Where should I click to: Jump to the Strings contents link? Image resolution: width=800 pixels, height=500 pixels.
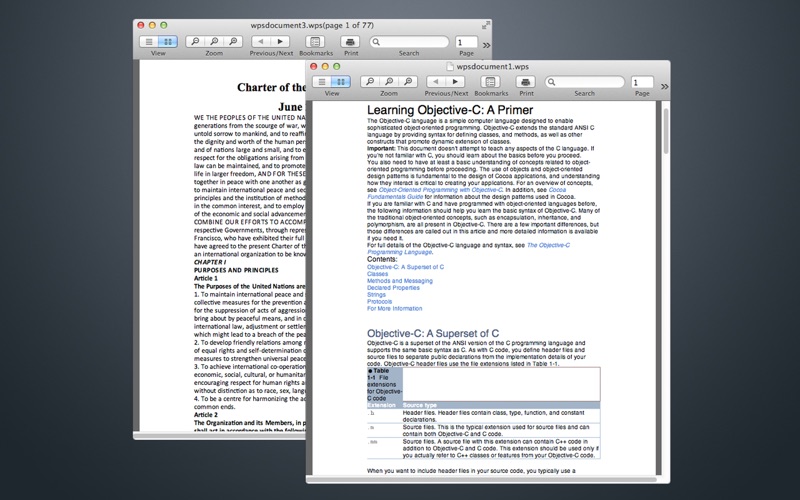coord(377,295)
